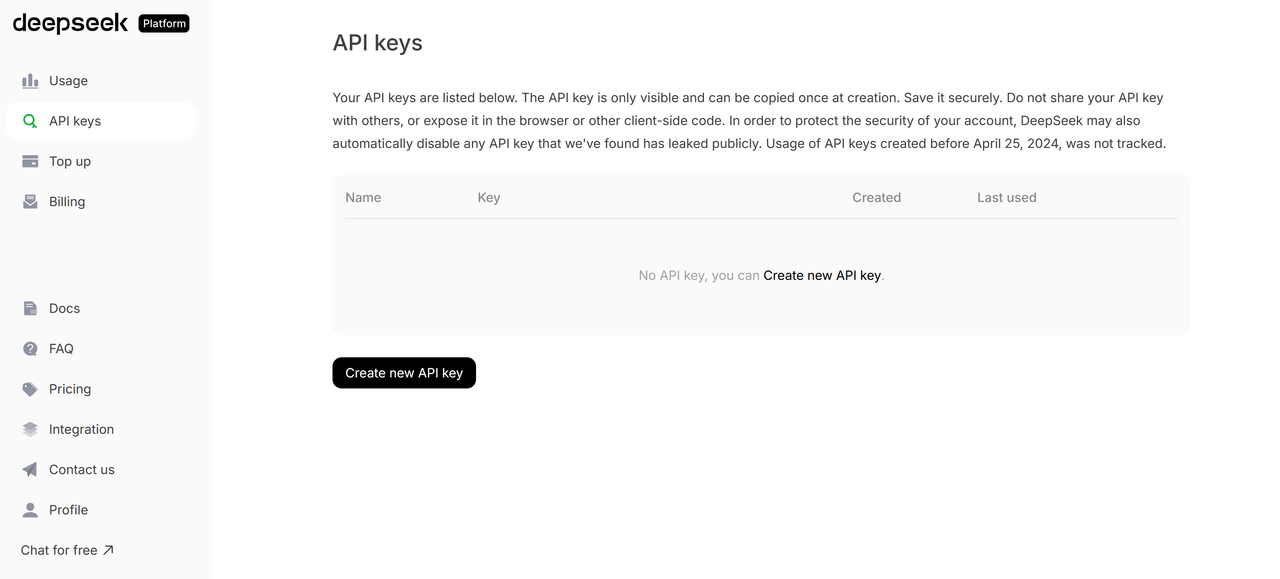This screenshot has width=1280, height=579.
Task: Click the deepseek logo
Action: coord(70,23)
